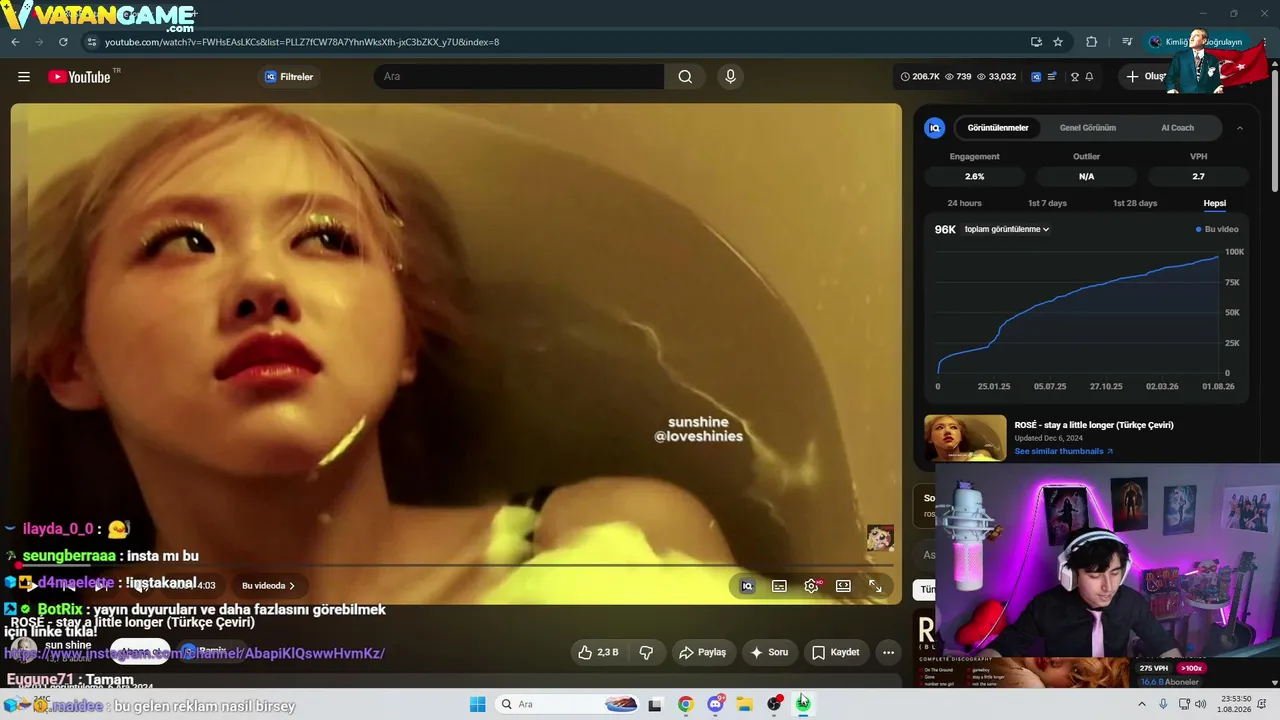Open the See similar thumbnails link
Screen dimensions: 1280x720
(1063, 451)
